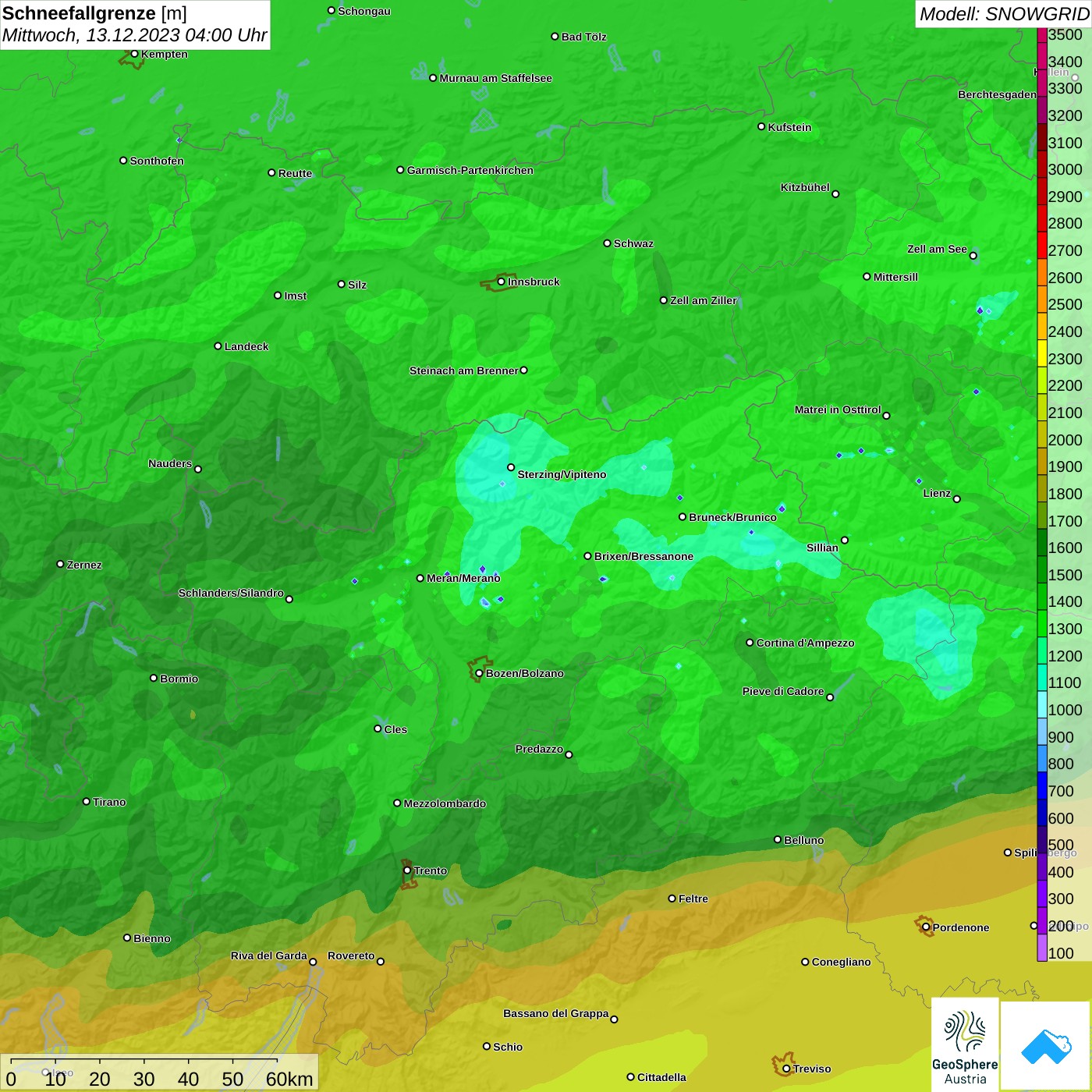Screen dimensions: 1092x1092
Task: Click the Treviso city marker dot
Action: 786,1069
